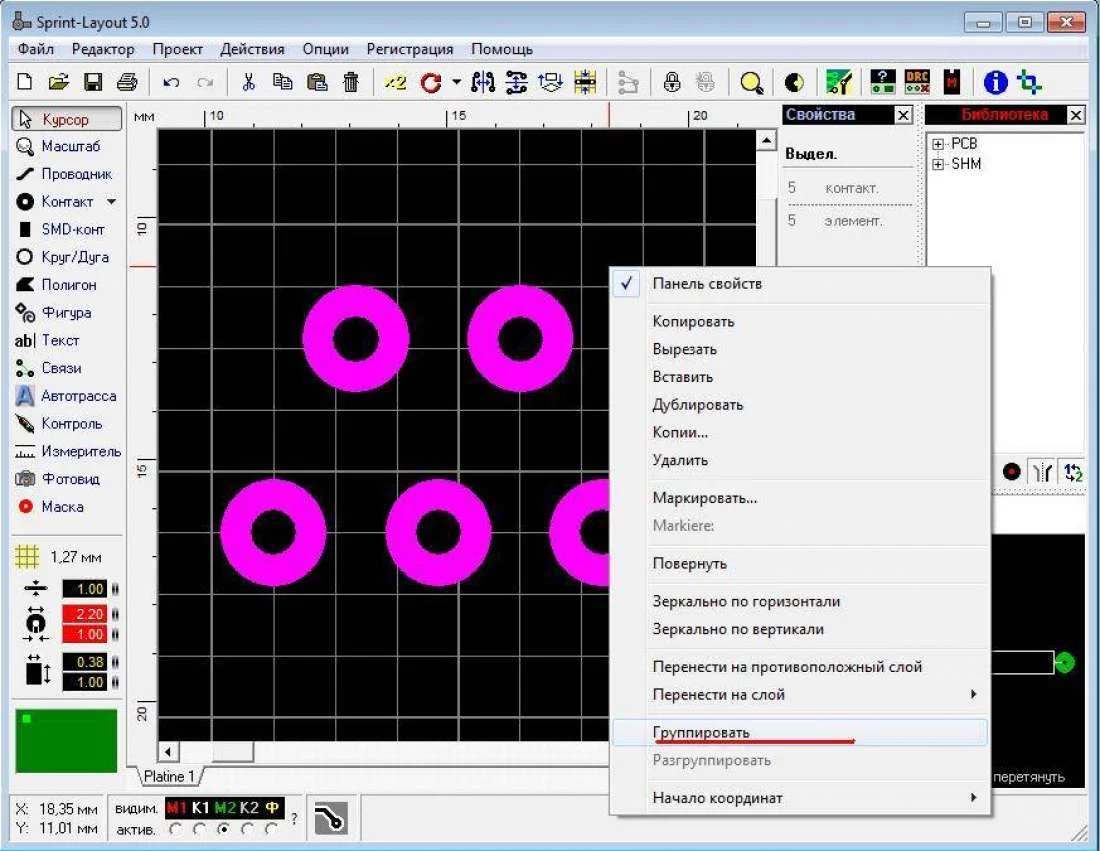Screen dimensions: 1100x851
Task: Click the blue info icon
Action: [994, 82]
